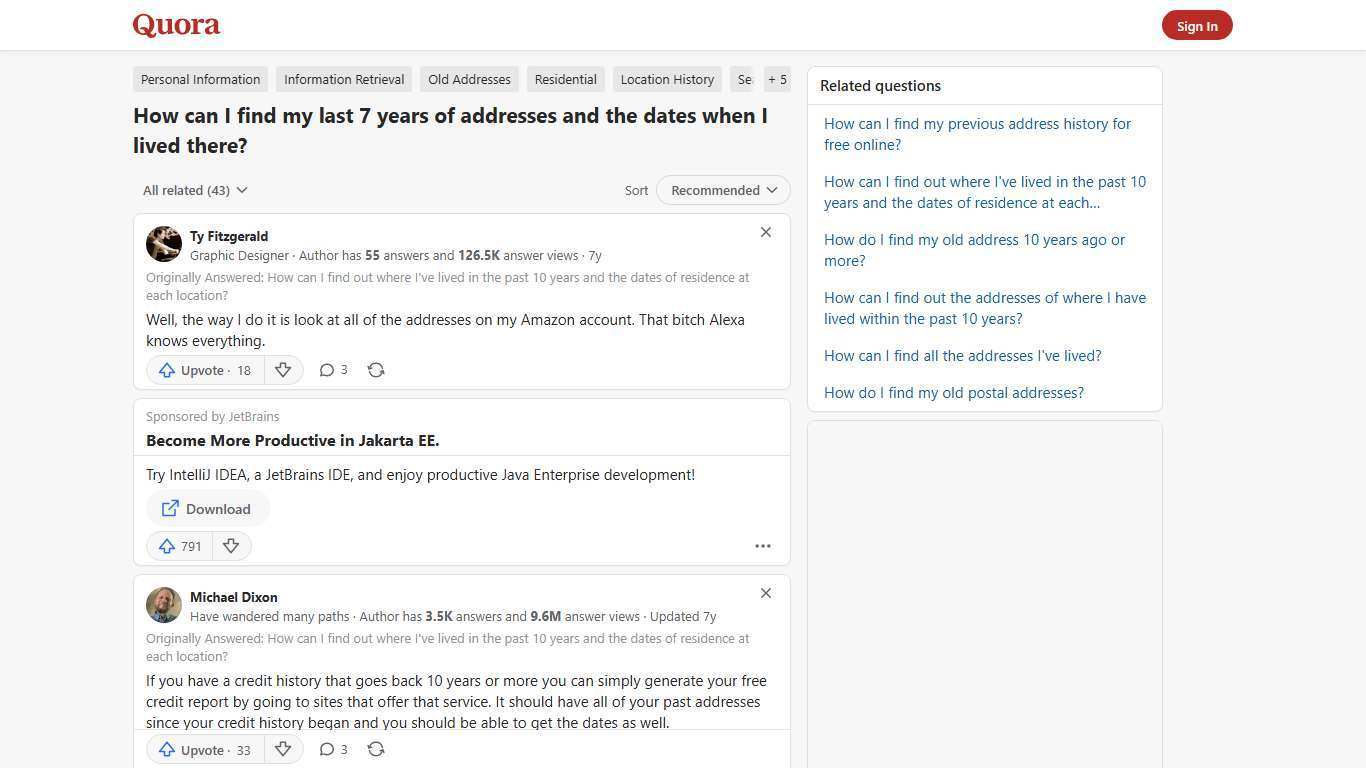The height and width of the screenshot is (768, 1366).
Task: Downvote Ty Fitzgerald's answer
Action: pyautogui.click(x=283, y=370)
